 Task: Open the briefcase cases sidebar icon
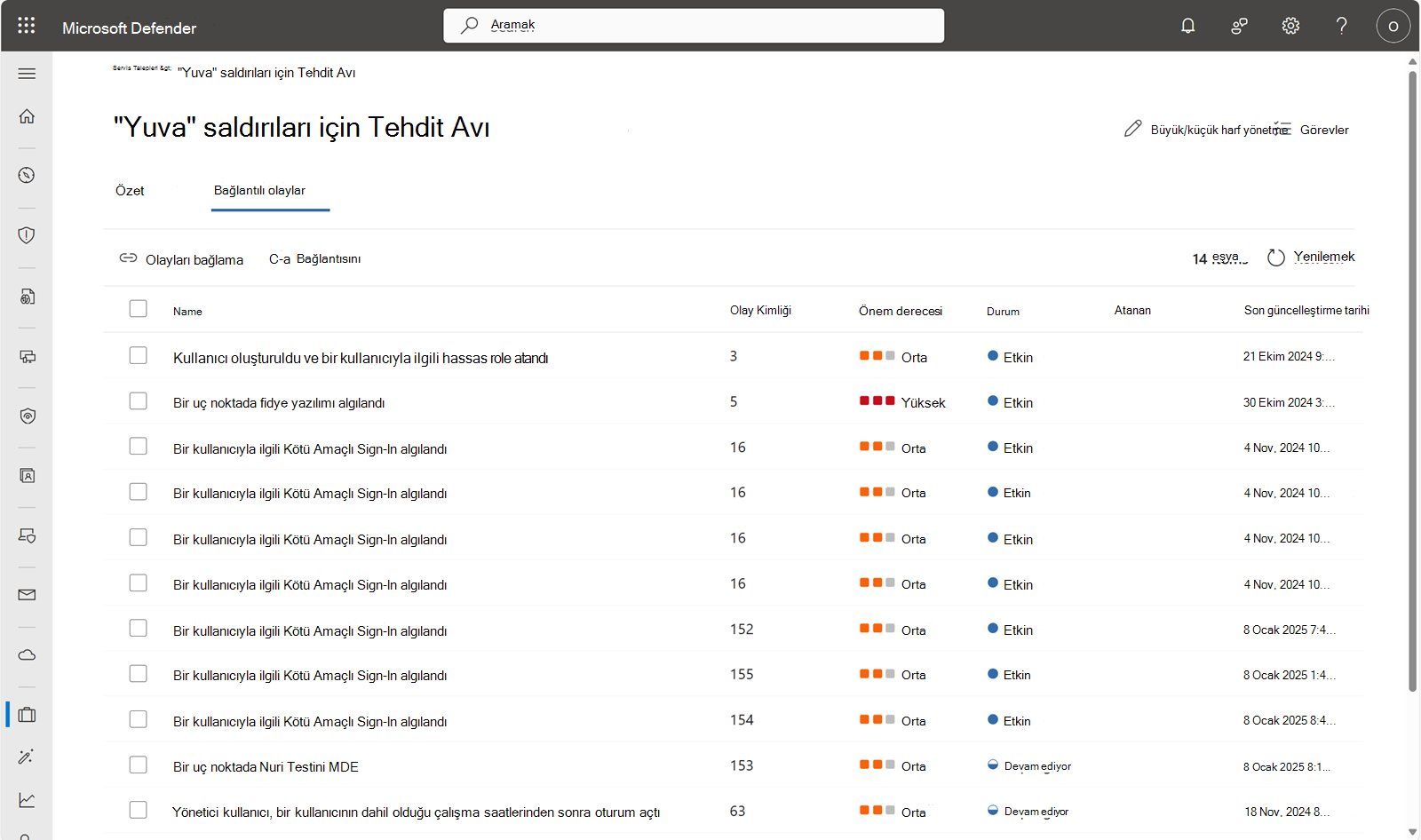[27, 715]
